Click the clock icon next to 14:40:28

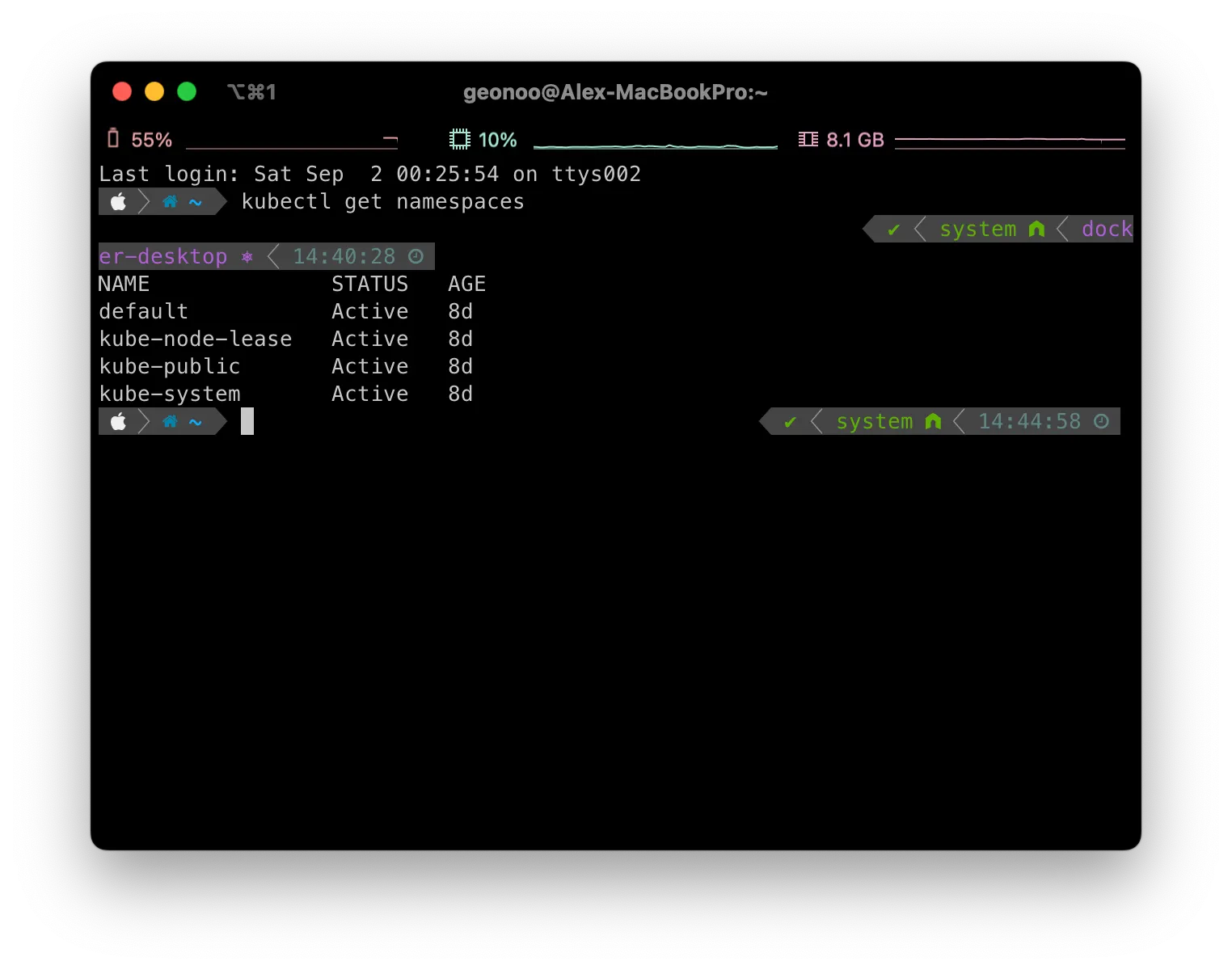[x=416, y=256]
